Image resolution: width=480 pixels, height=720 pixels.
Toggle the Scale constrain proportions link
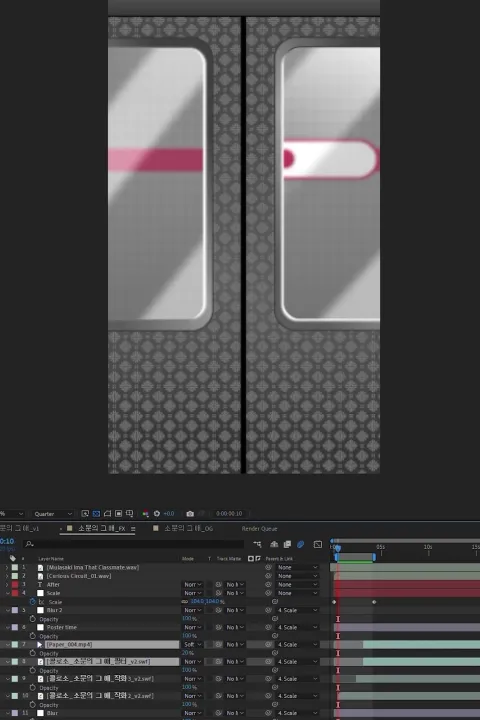[185, 602]
